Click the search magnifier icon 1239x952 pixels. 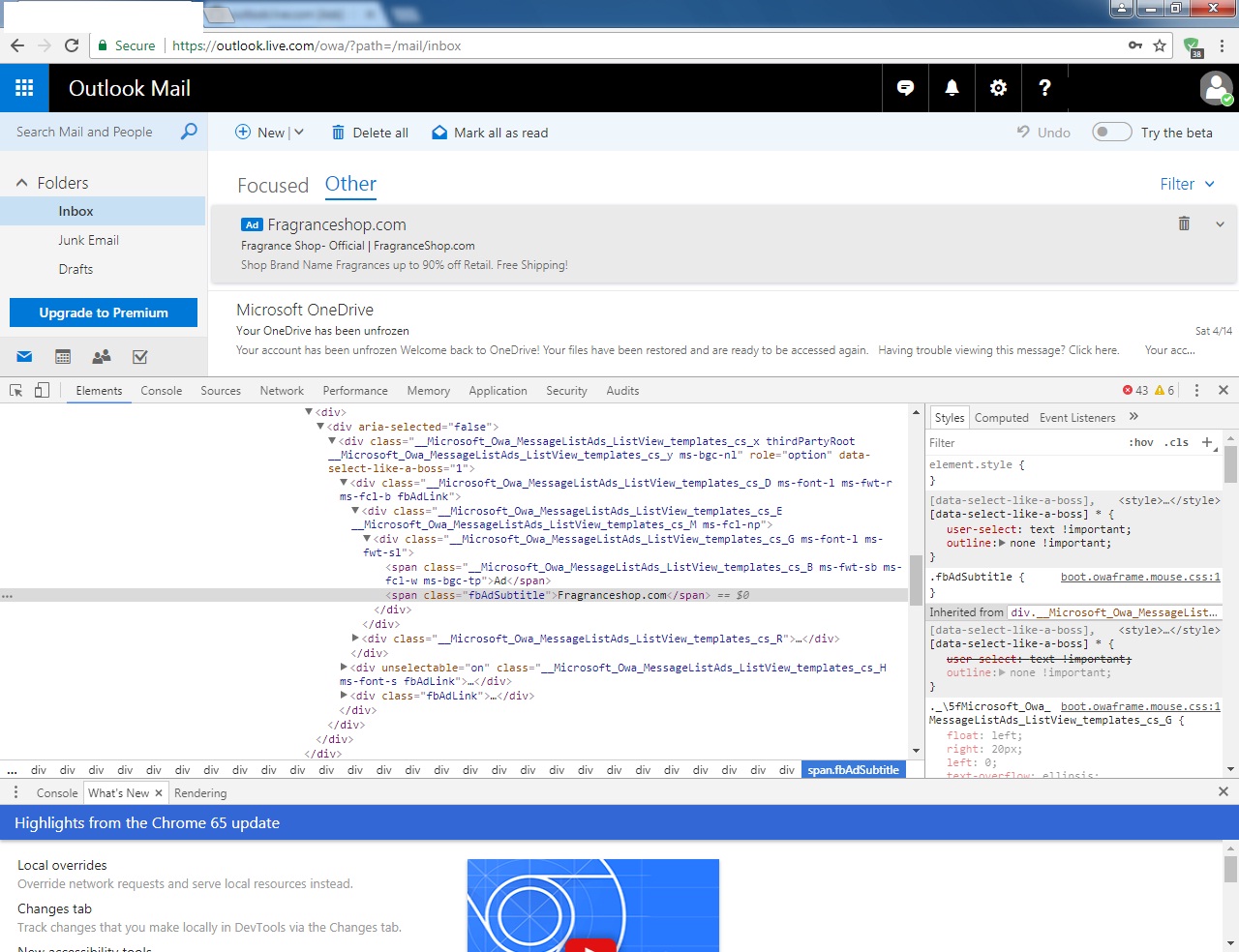(x=189, y=132)
